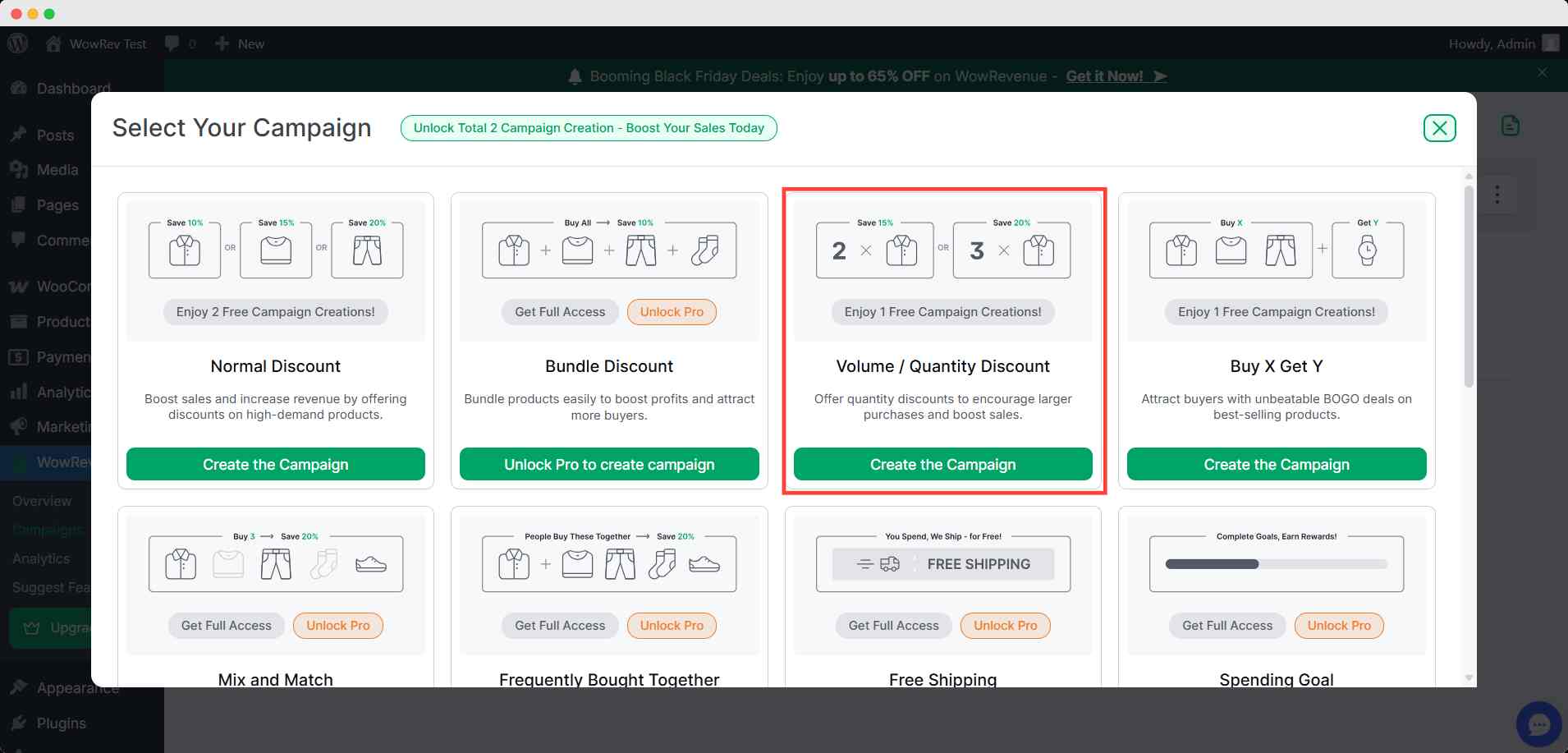This screenshot has height=753, width=1568.
Task: Create the Volume / Quantity Discount campaign
Action: (x=942, y=464)
